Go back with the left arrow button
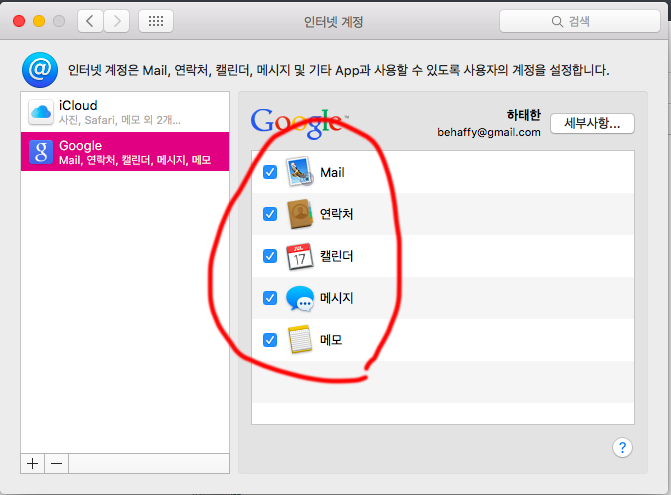This screenshot has height=495, width=671. click(90, 21)
